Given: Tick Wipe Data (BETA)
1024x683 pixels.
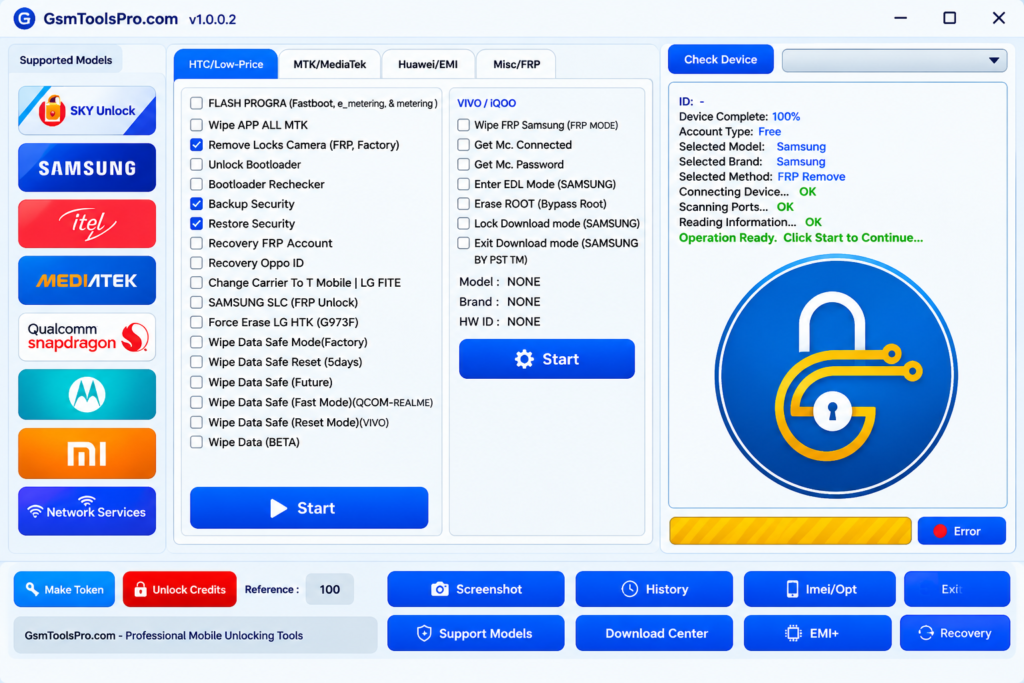Looking at the screenshot, I should pos(196,442).
